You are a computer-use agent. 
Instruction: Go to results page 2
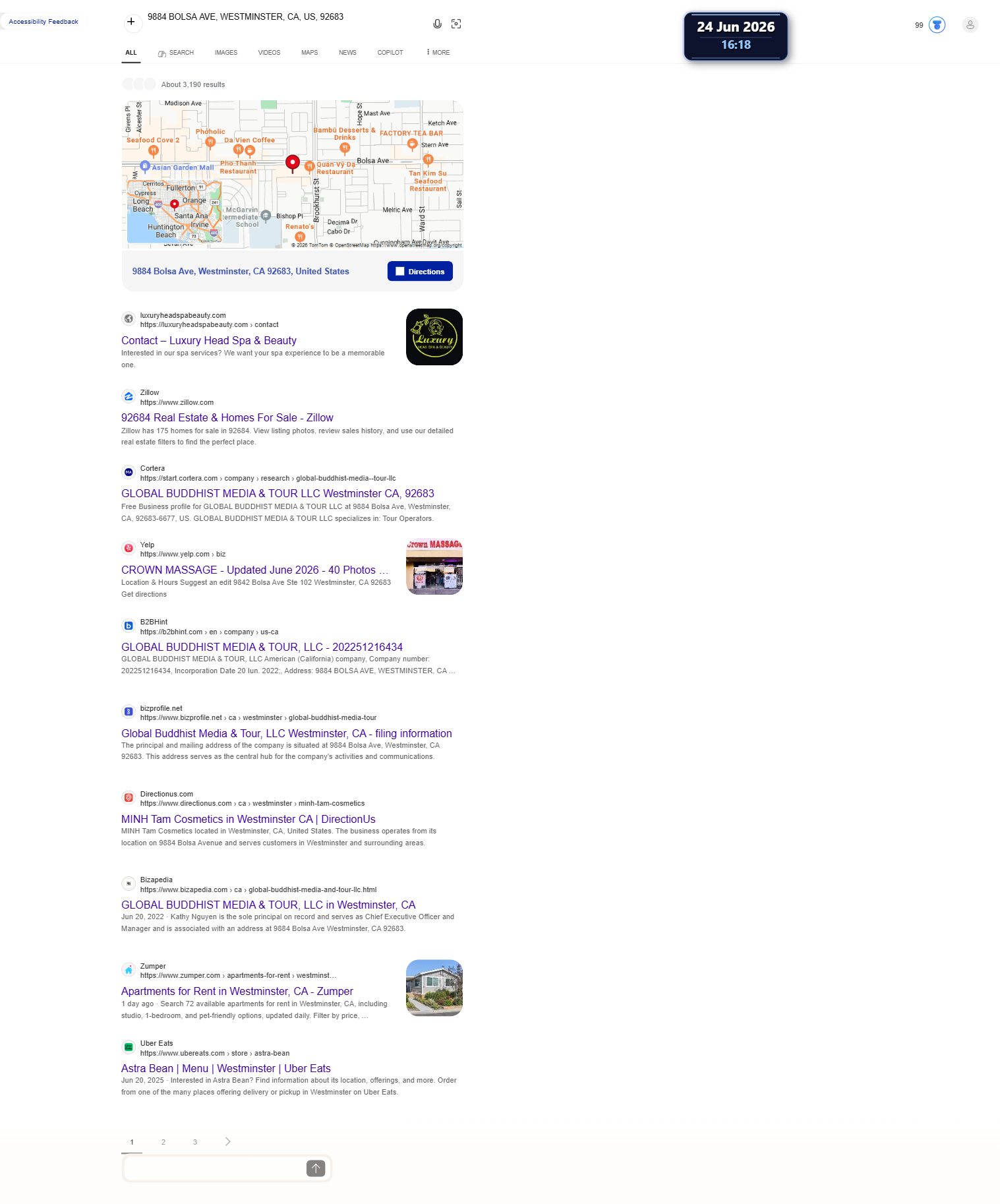click(x=163, y=1142)
